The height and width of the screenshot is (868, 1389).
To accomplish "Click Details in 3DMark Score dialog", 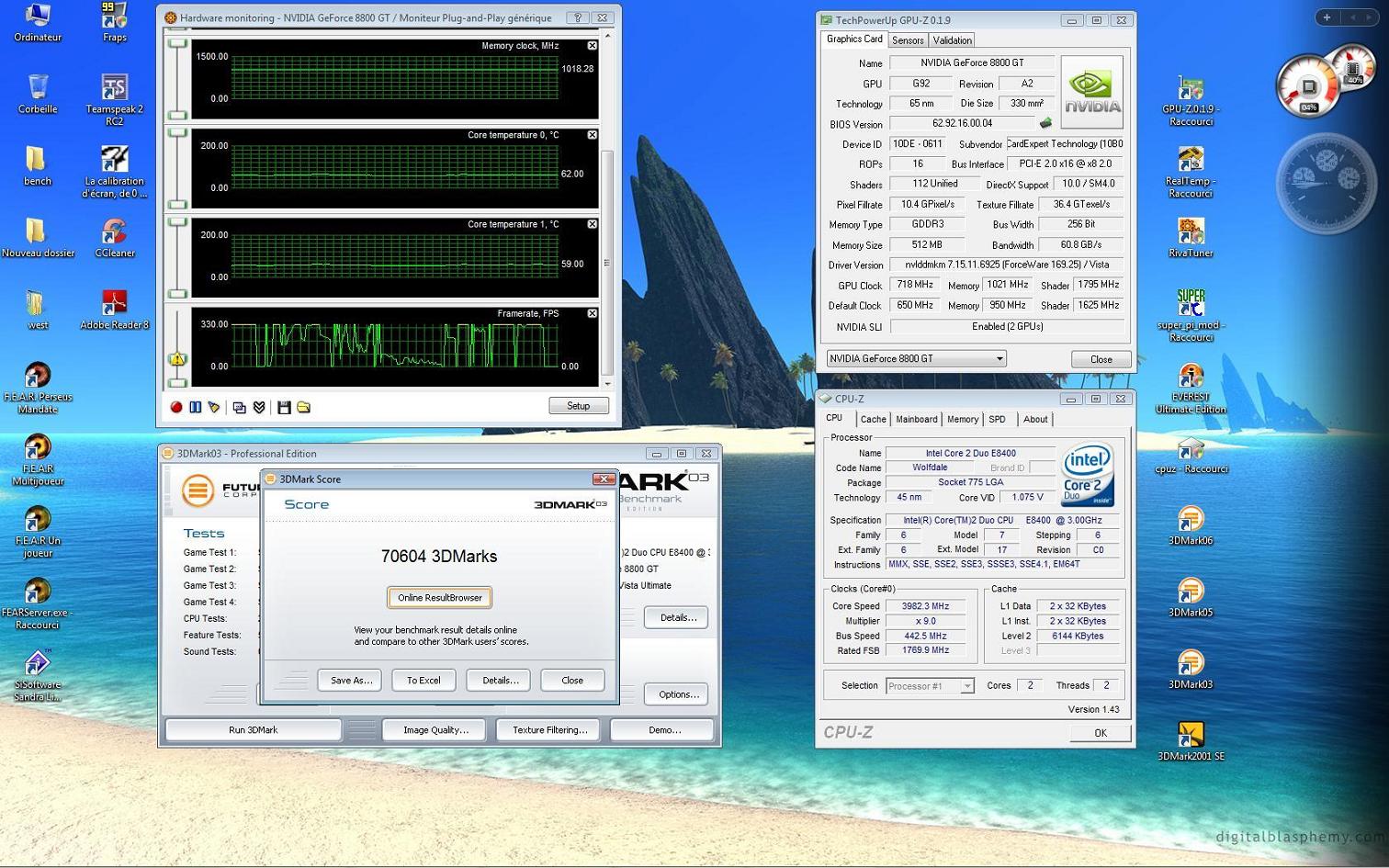I will point(500,681).
